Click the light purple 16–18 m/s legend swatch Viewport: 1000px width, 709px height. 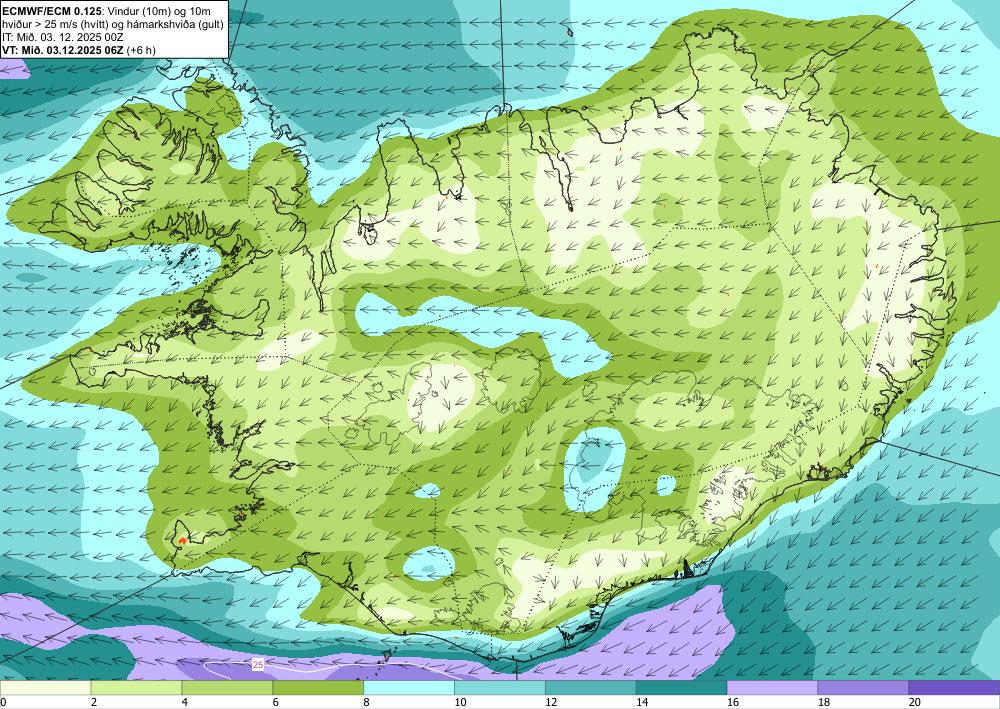tap(772, 688)
